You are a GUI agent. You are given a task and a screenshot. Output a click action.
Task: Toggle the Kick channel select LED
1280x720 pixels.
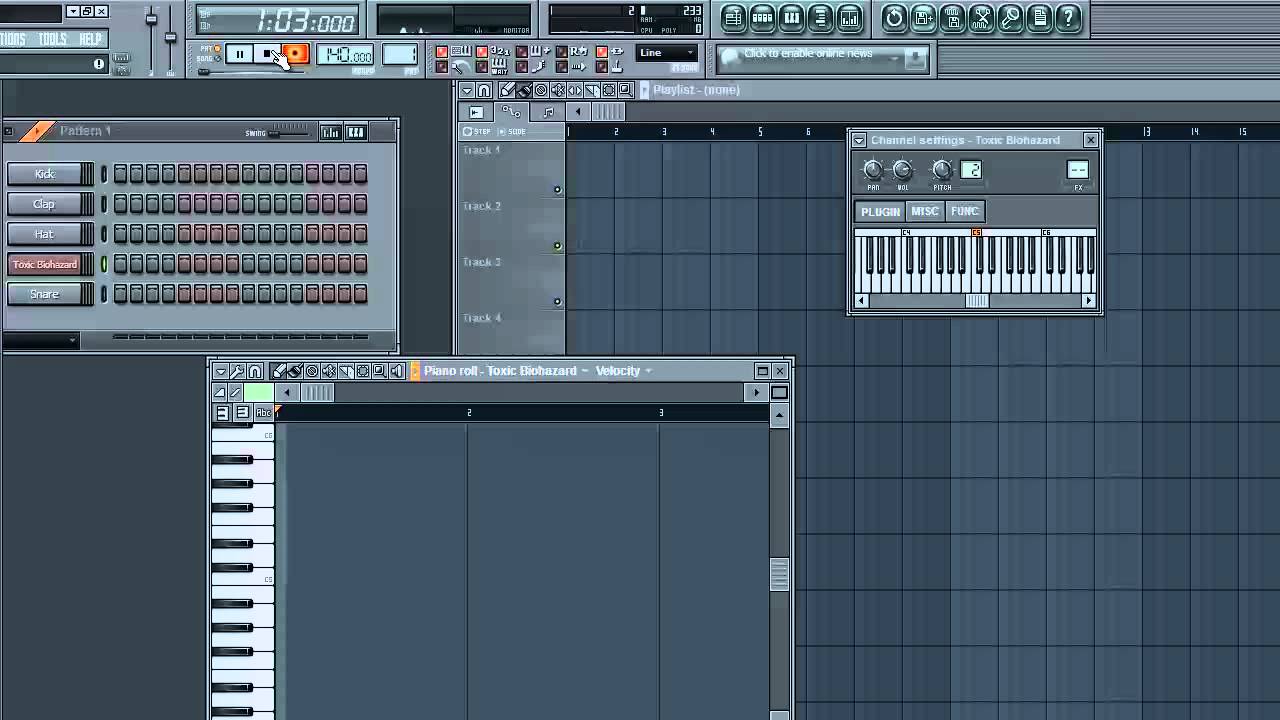pyautogui.click(x=103, y=174)
